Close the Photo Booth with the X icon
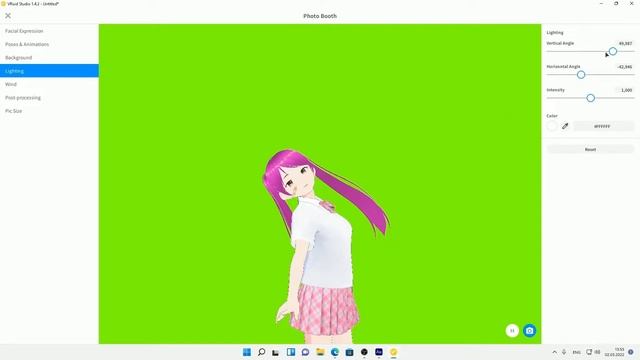This screenshot has height=360, width=640. click(x=8, y=16)
